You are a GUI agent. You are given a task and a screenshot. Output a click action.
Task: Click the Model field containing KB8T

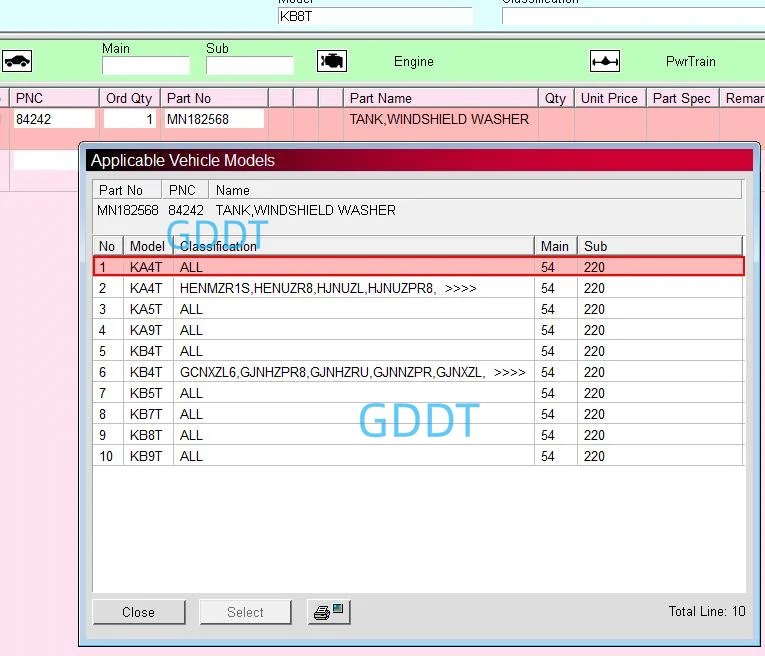[375, 16]
